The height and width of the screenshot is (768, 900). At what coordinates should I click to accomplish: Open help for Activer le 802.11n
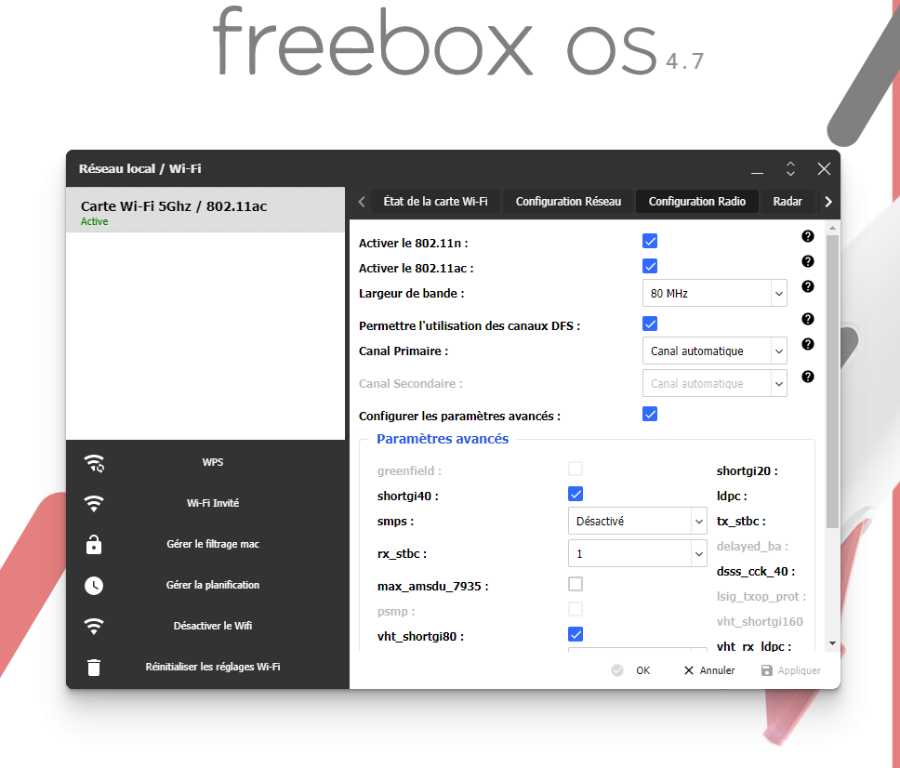(808, 236)
